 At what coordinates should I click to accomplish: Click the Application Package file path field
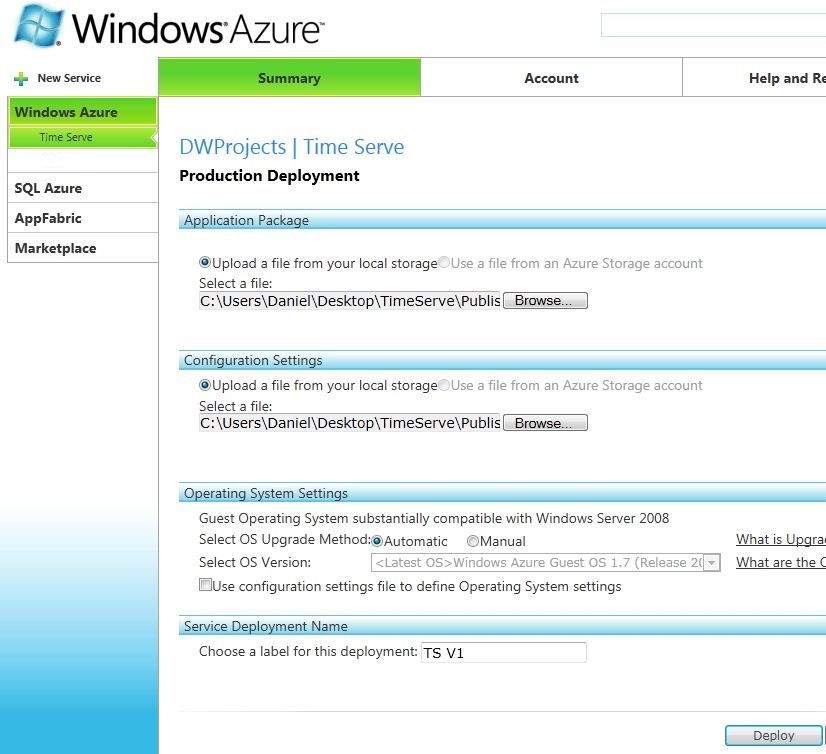coord(350,301)
